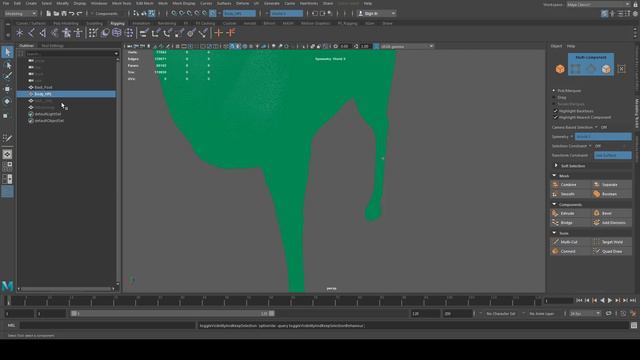Click the Play forwards button

[610, 300]
